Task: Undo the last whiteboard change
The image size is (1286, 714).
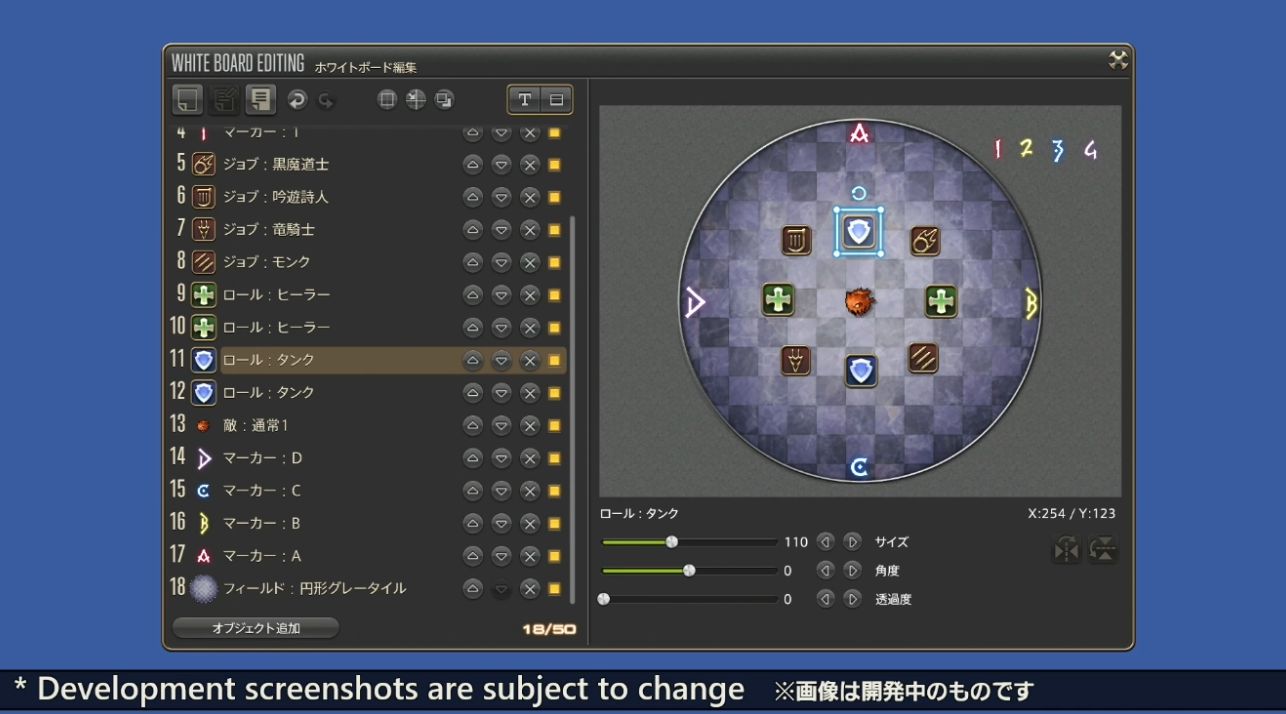Action: click(x=297, y=99)
